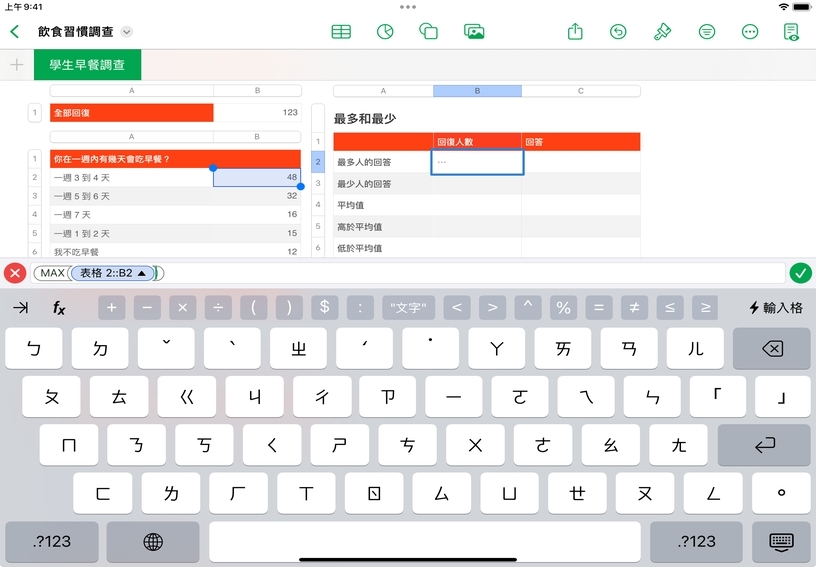Screen dimensions: 816x567
Task: Open the 表格 2::B2 reference dropdown triangle
Action: [x=142, y=273]
